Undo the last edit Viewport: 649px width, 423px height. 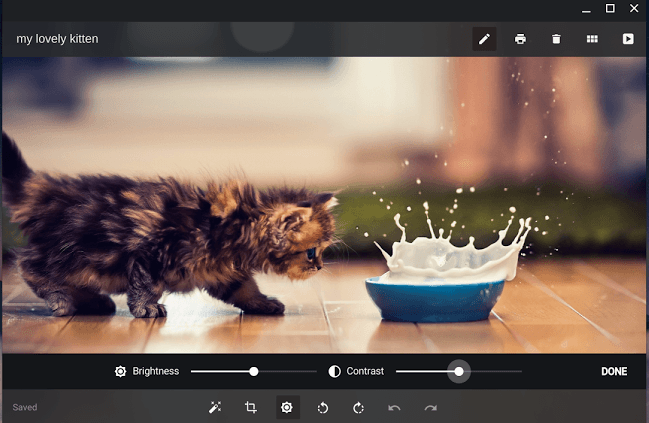point(394,407)
